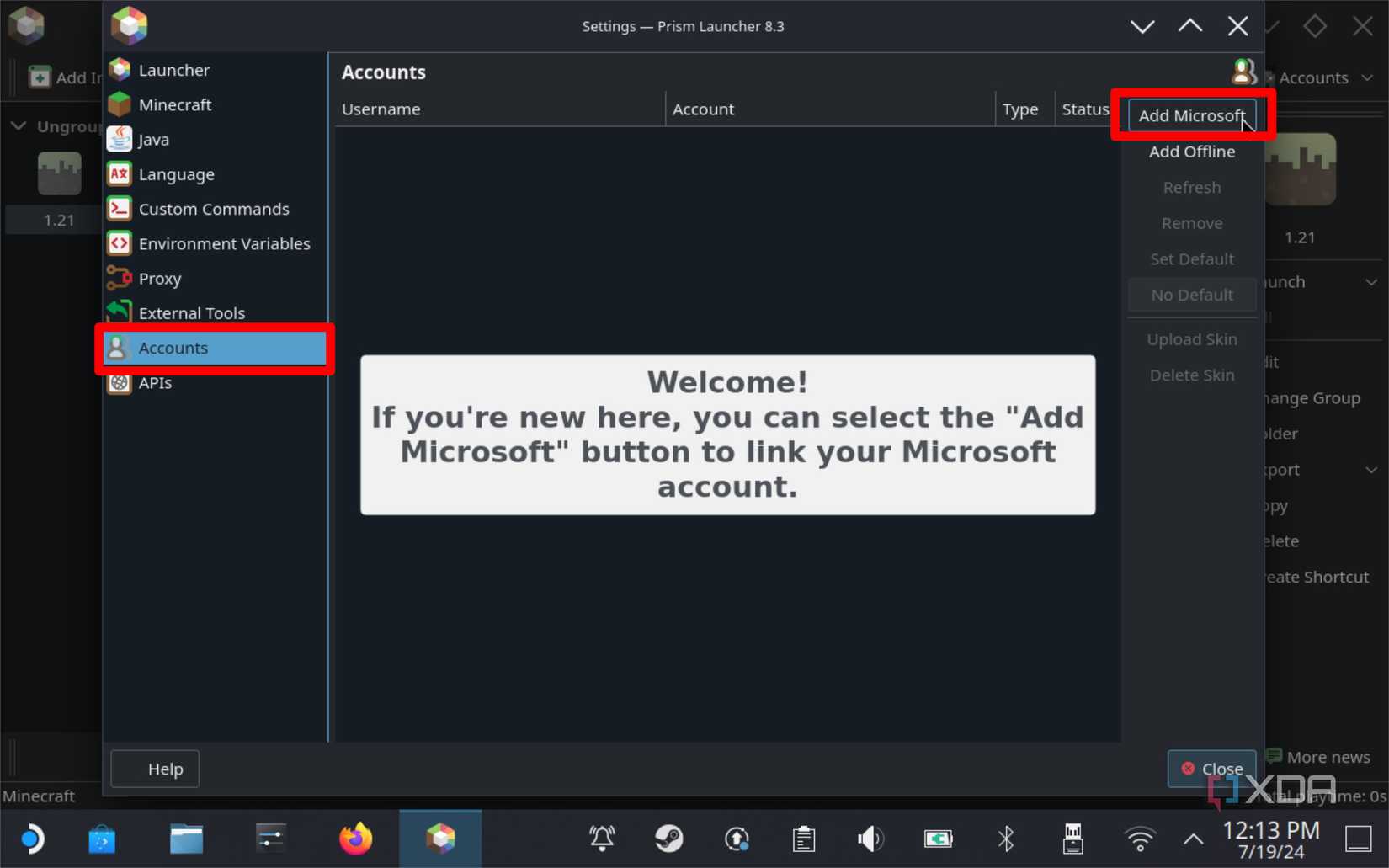Go to the Language settings page
Viewport: 1389px width, 868px height.
point(216,174)
